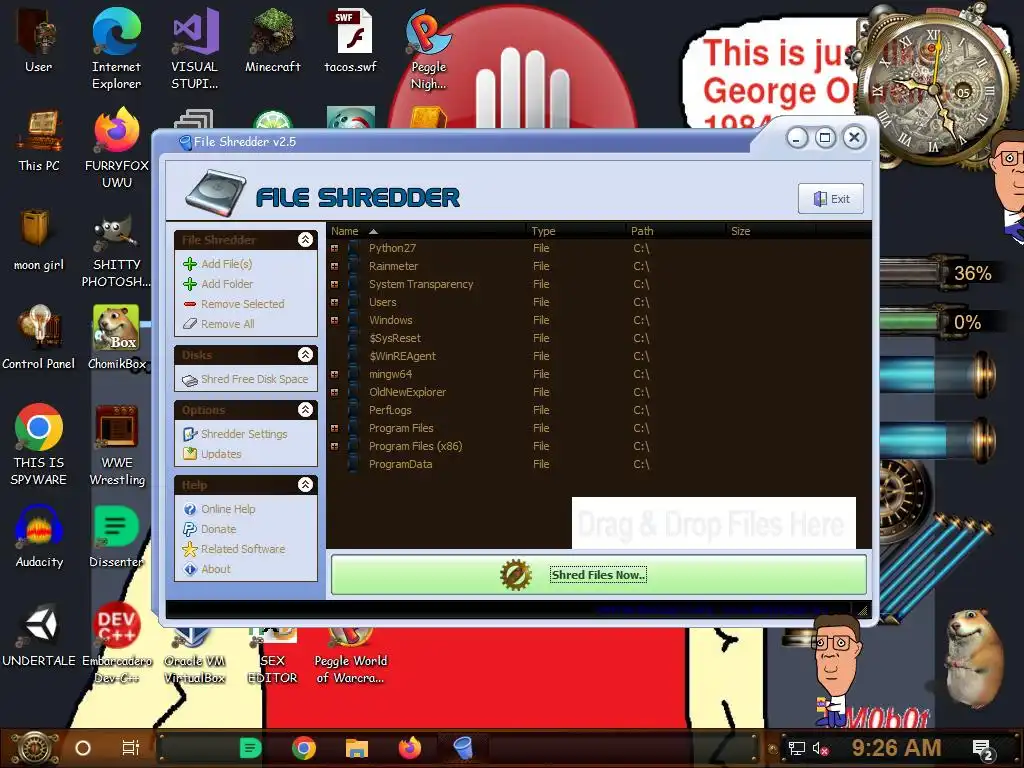1024x768 pixels.
Task: Sort list by Type column
Action: click(575, 231)
